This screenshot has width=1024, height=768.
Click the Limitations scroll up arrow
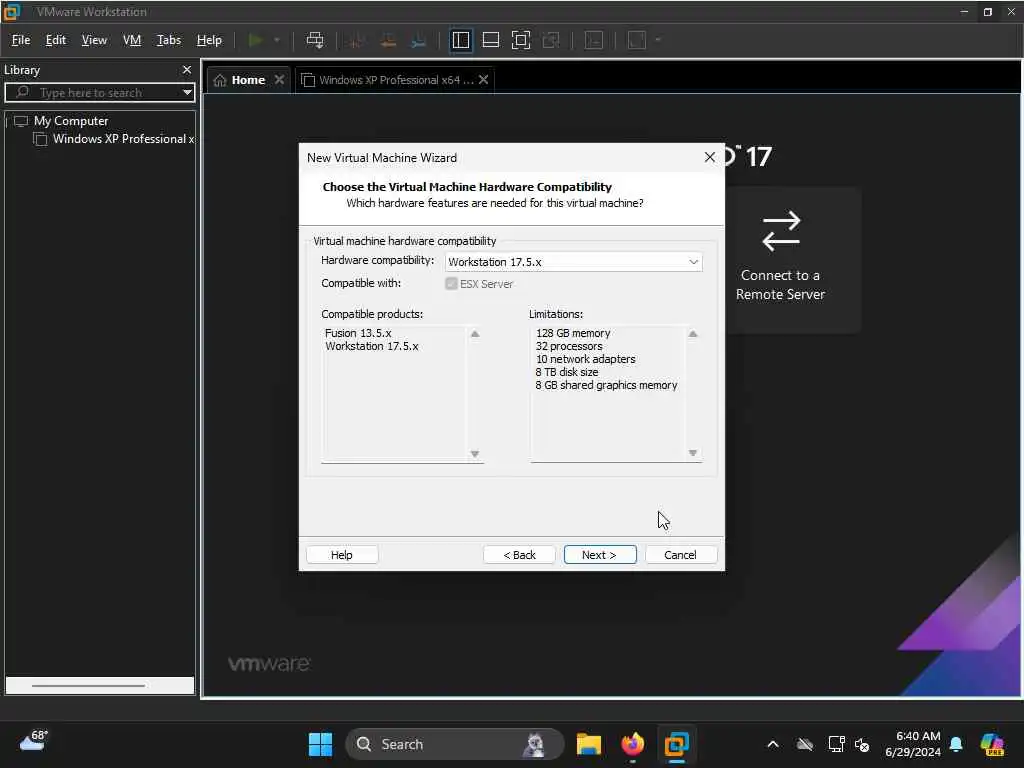point(693,334)
